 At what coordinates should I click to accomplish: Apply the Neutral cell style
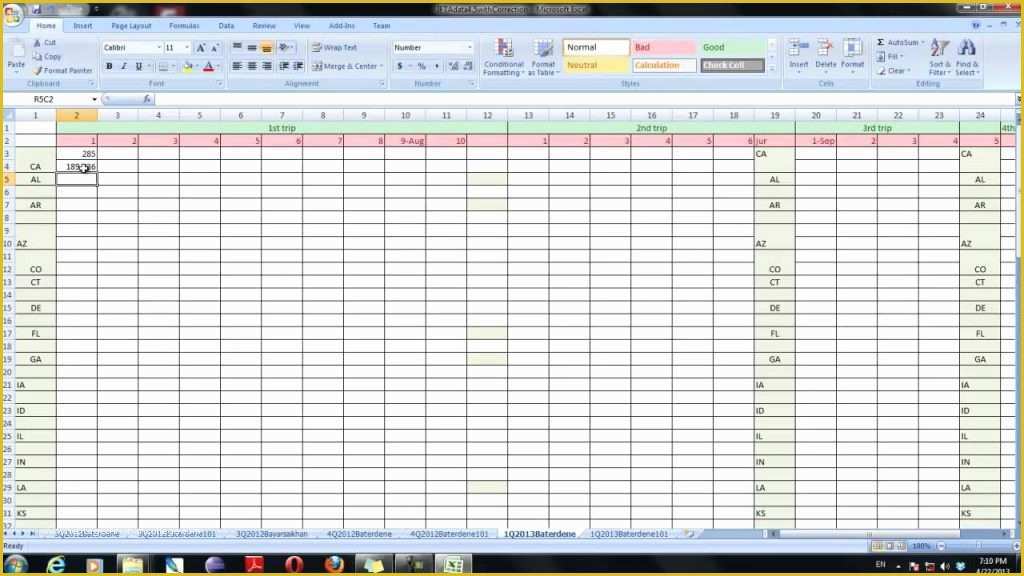[x=596, y=65]
